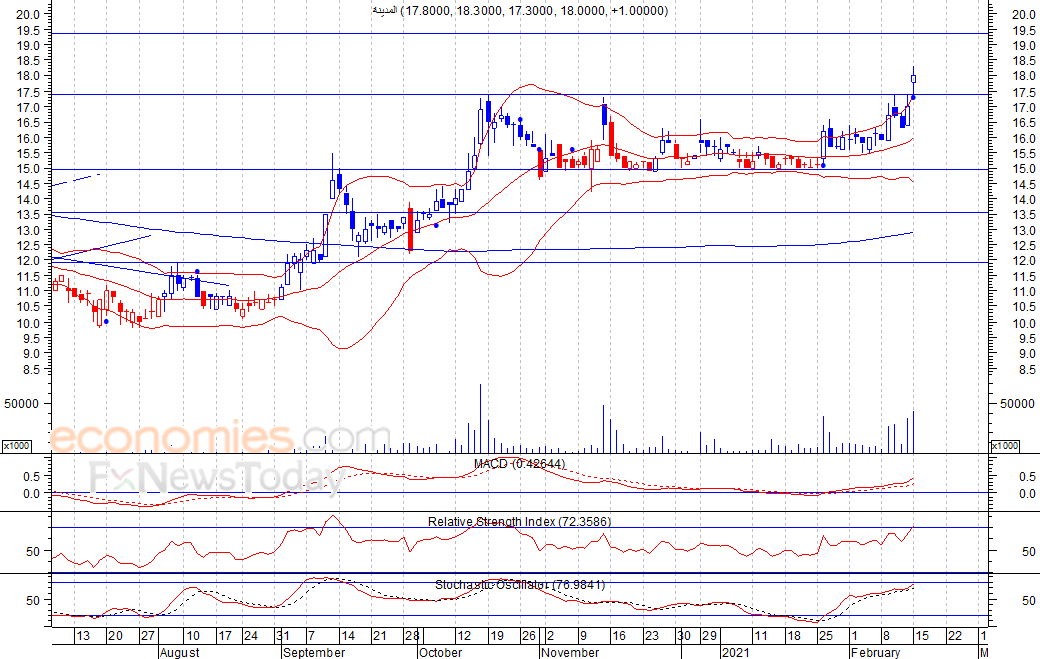This screenshot has height=659, width=1040.
Task: Click the "2021" year label
Action: 736,652
